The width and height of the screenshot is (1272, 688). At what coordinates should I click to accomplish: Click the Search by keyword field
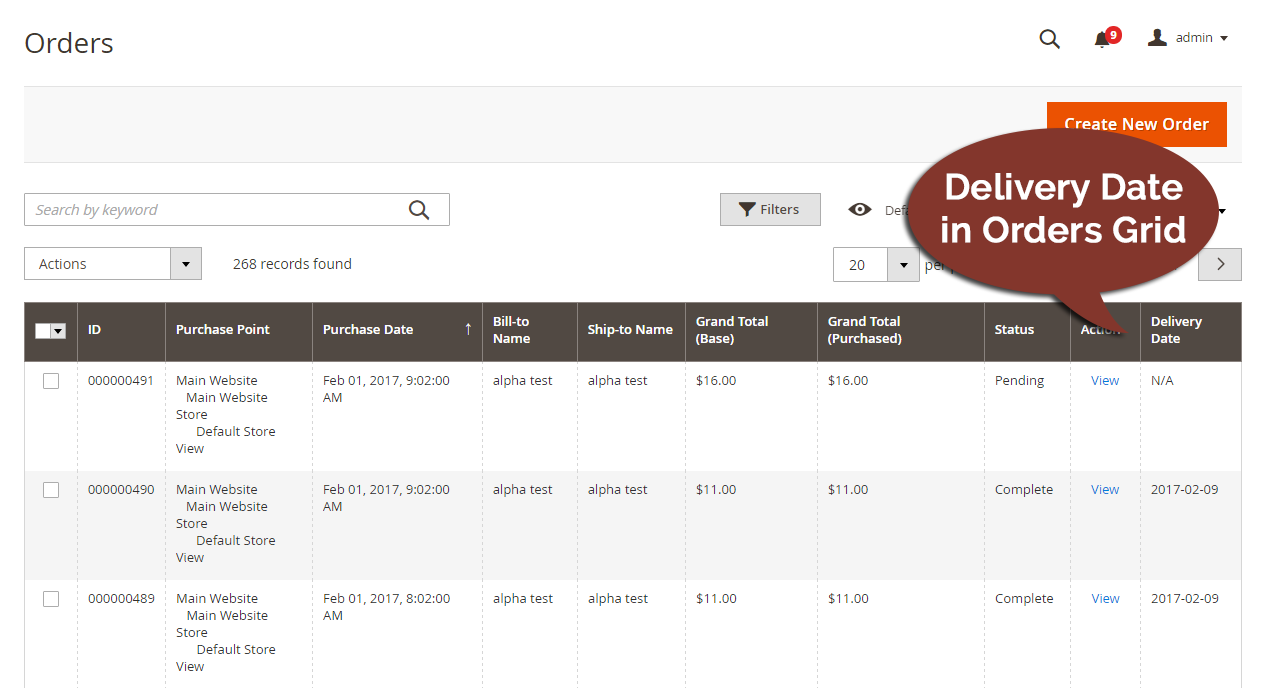(x=200, y=209)
